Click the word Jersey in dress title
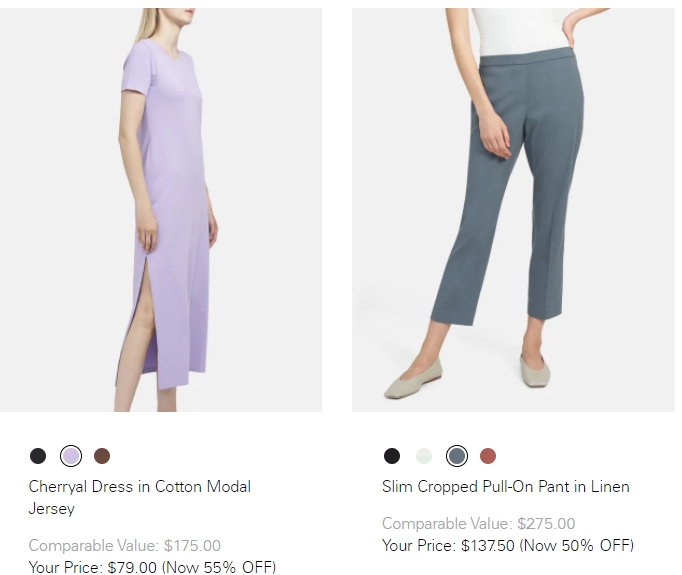Screen dimensions: 682x575 [x=51, y=509]
